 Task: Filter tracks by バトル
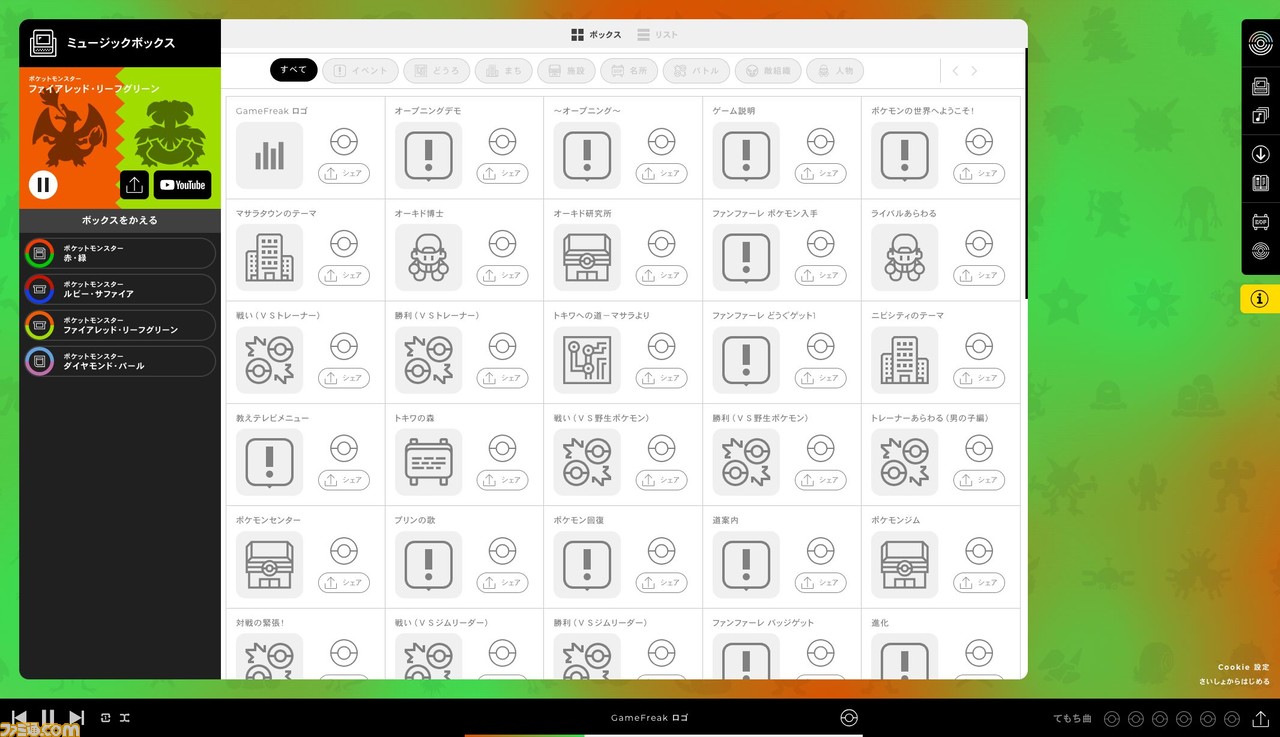(x=696, y=71)
